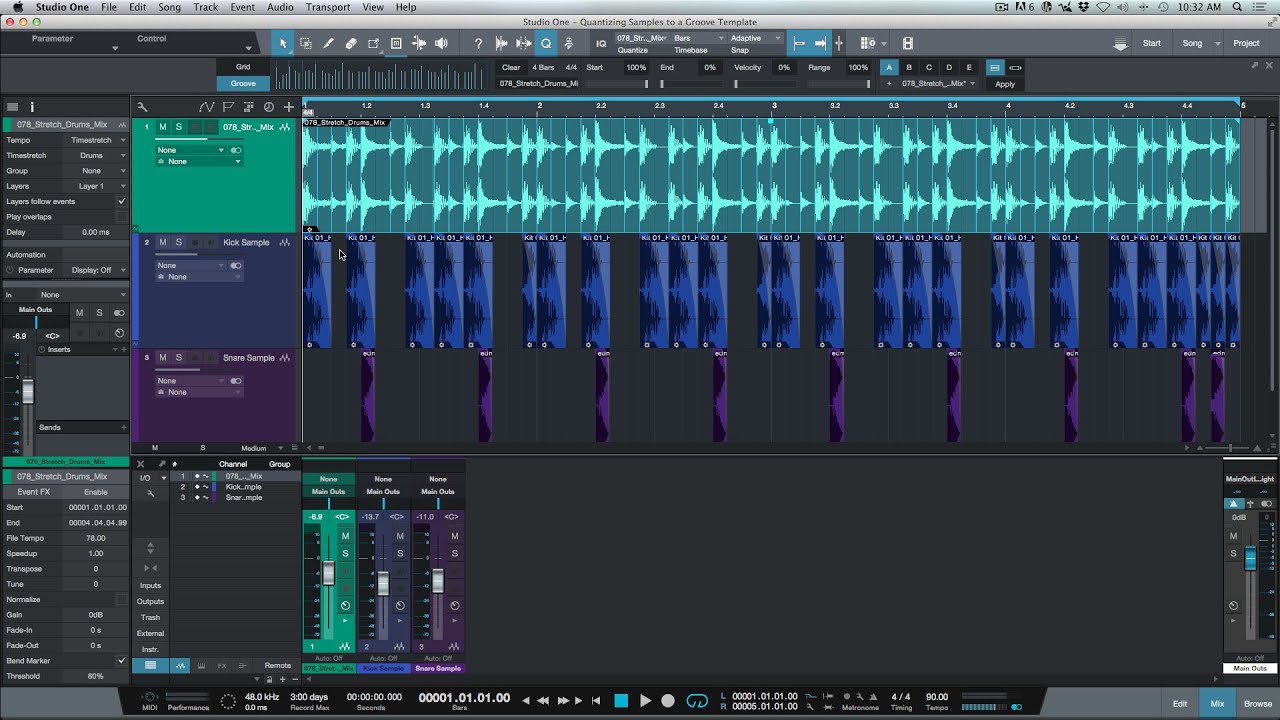1280x720 pixels.
Task: Open the Browse panel button
Action: [x=1257, y=703]
